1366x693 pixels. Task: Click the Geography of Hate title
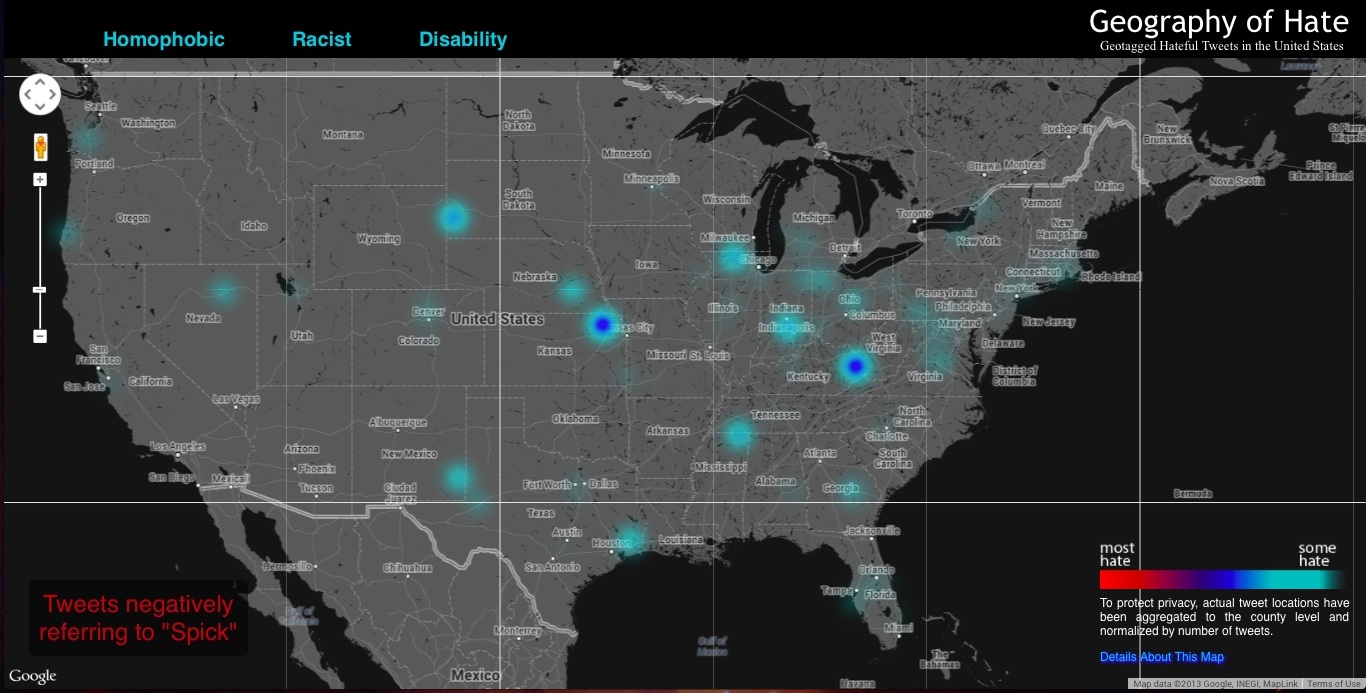tap(1218, 22)
